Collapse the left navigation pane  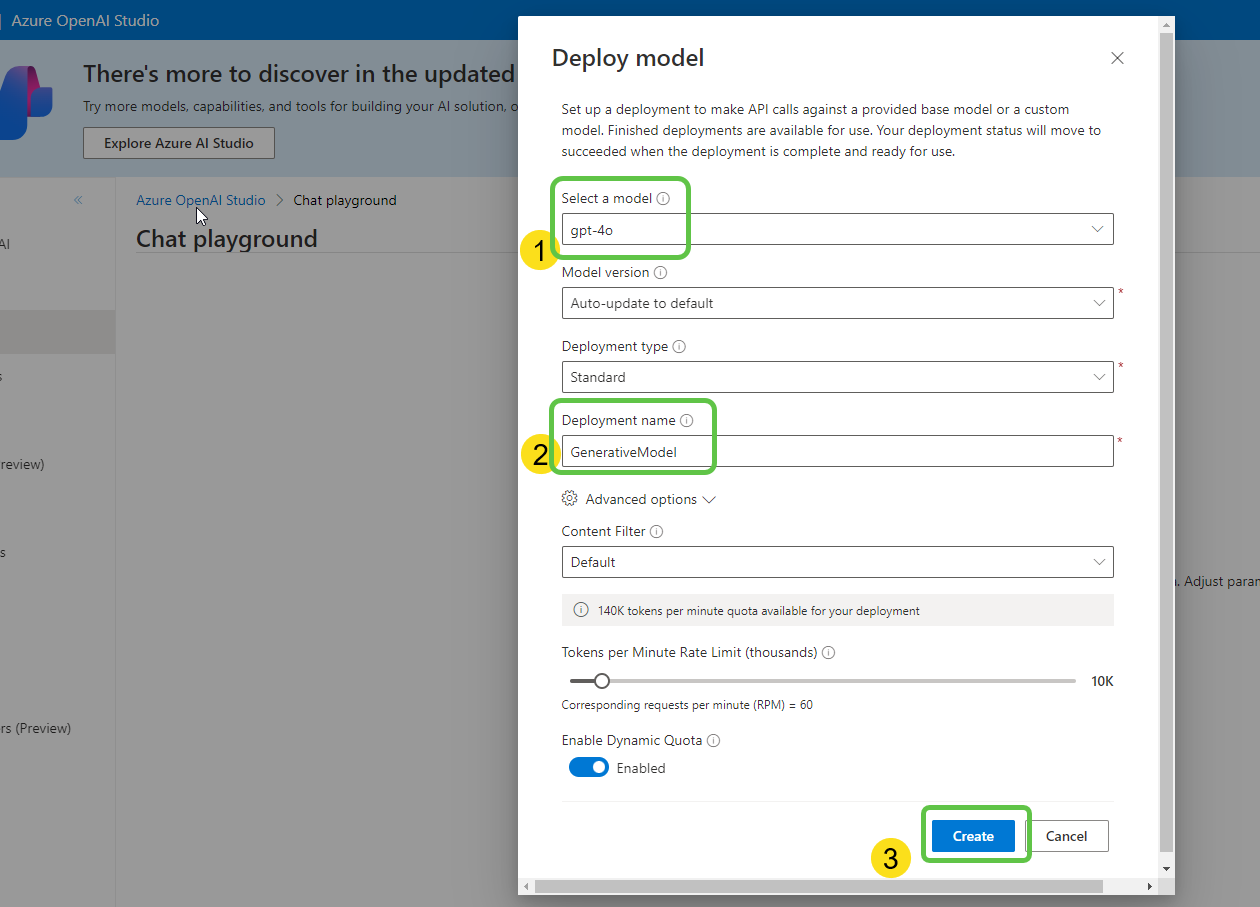tap(77, 199)
